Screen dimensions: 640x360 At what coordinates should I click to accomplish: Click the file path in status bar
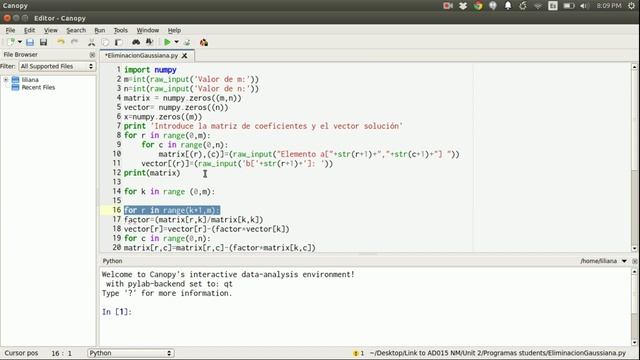pyautogui.click(x=498, y=353)
